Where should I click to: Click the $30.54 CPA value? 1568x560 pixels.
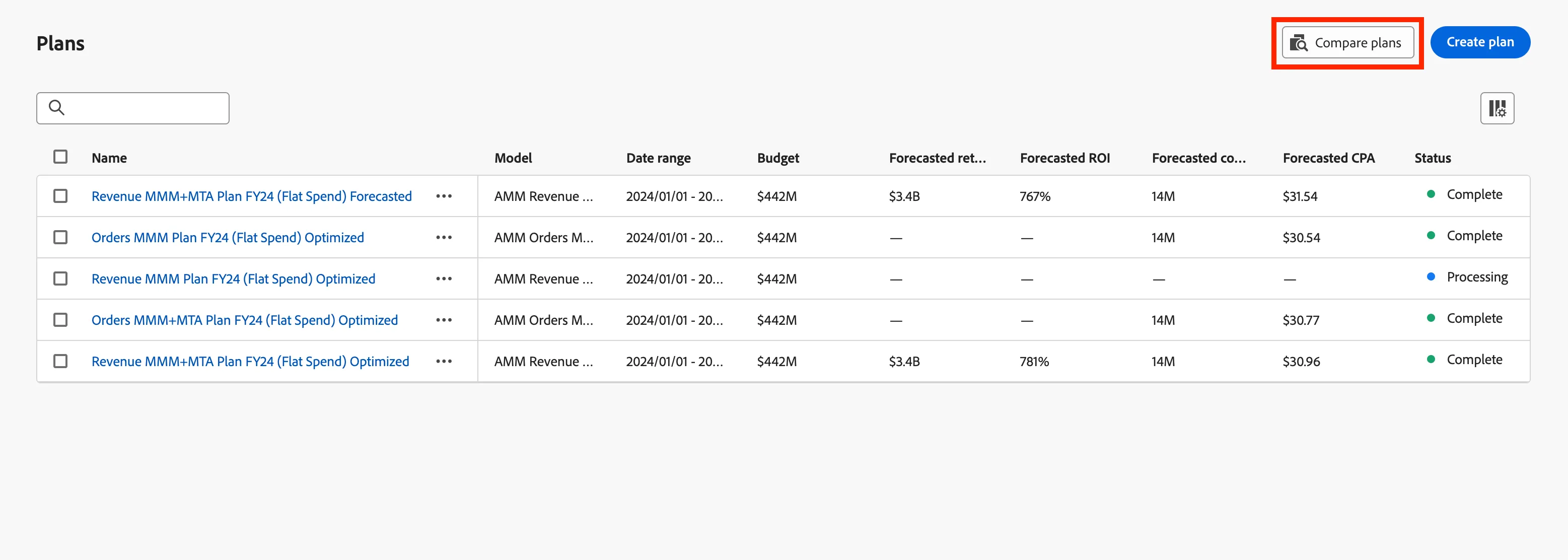coord(1302,238)
